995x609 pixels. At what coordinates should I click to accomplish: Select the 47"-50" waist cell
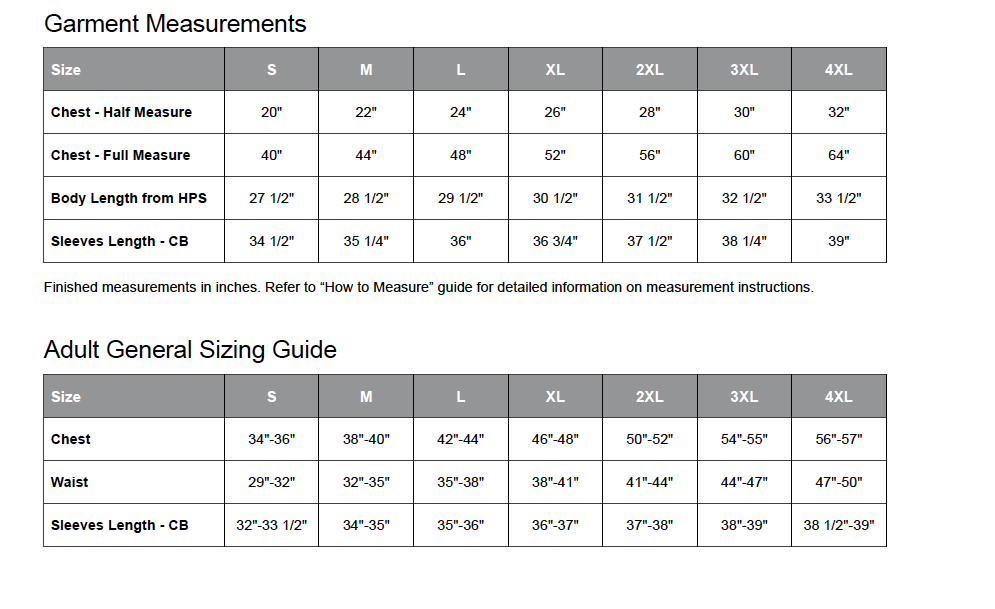click(838, 482)
